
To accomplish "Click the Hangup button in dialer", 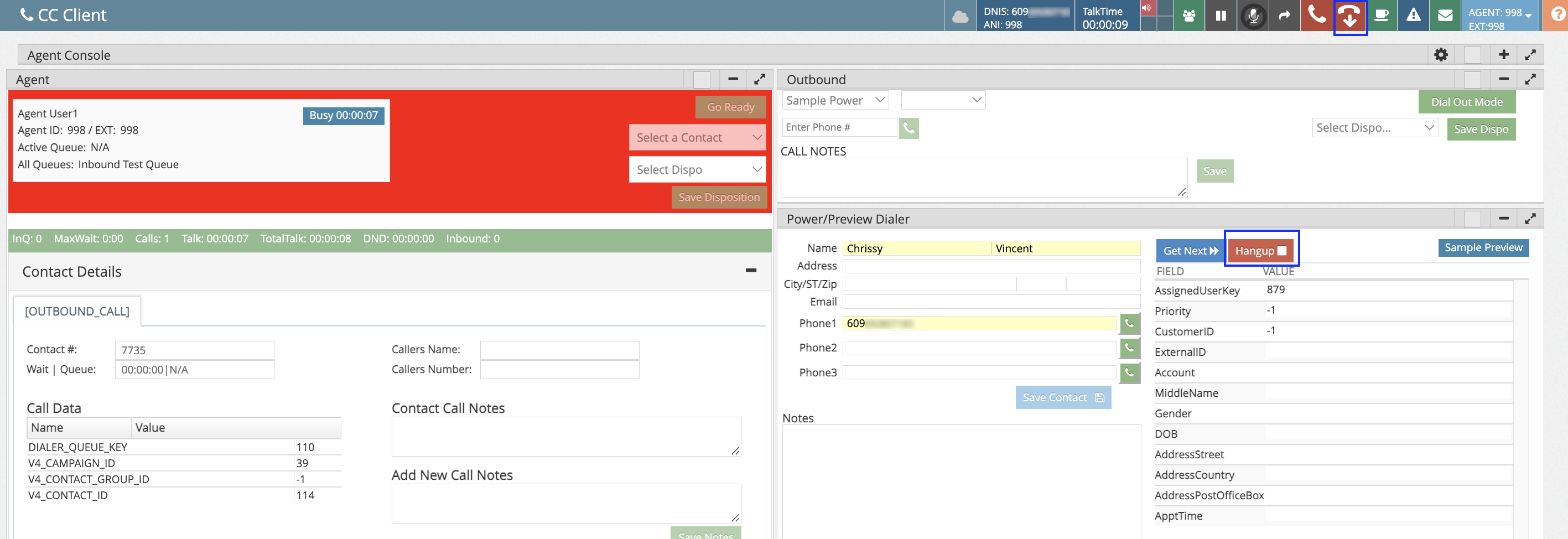I will pyautogui.click(x=1260, y=251).
